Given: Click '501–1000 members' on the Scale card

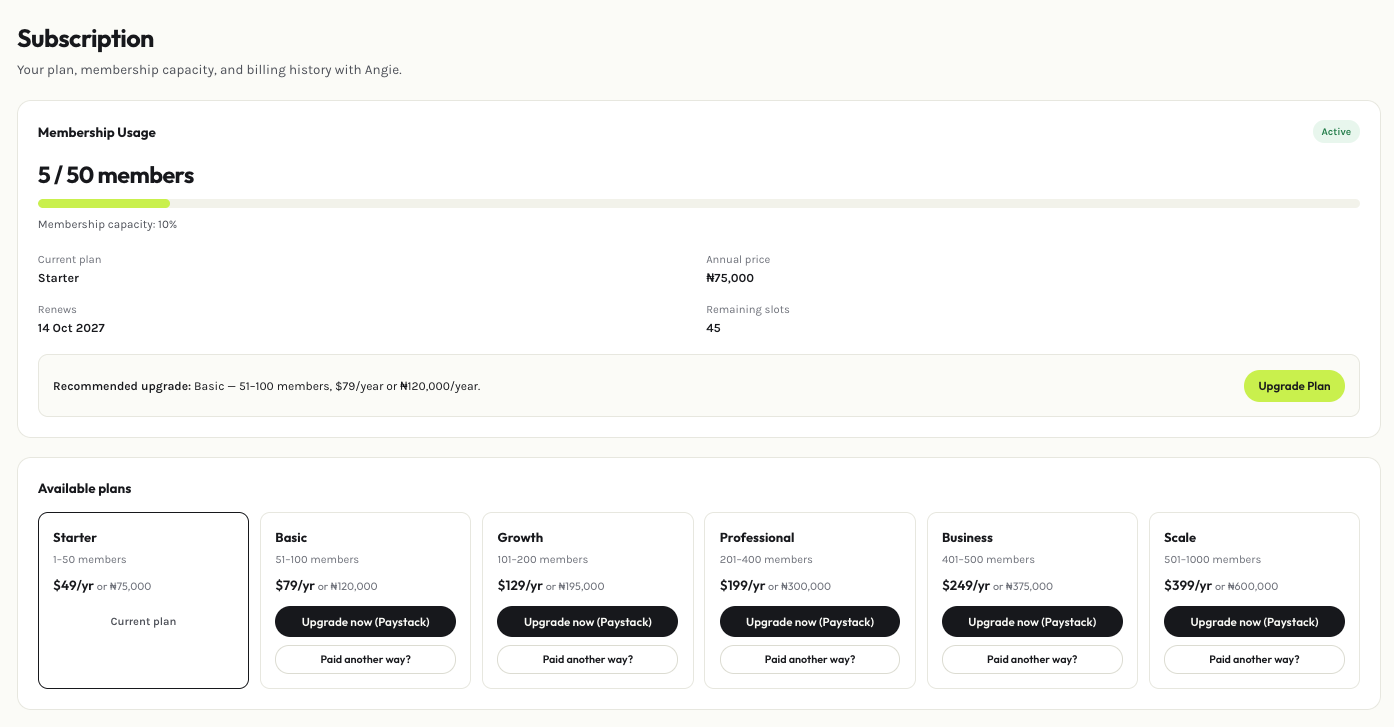Looking at the screenshot, I should (1214, 560).
